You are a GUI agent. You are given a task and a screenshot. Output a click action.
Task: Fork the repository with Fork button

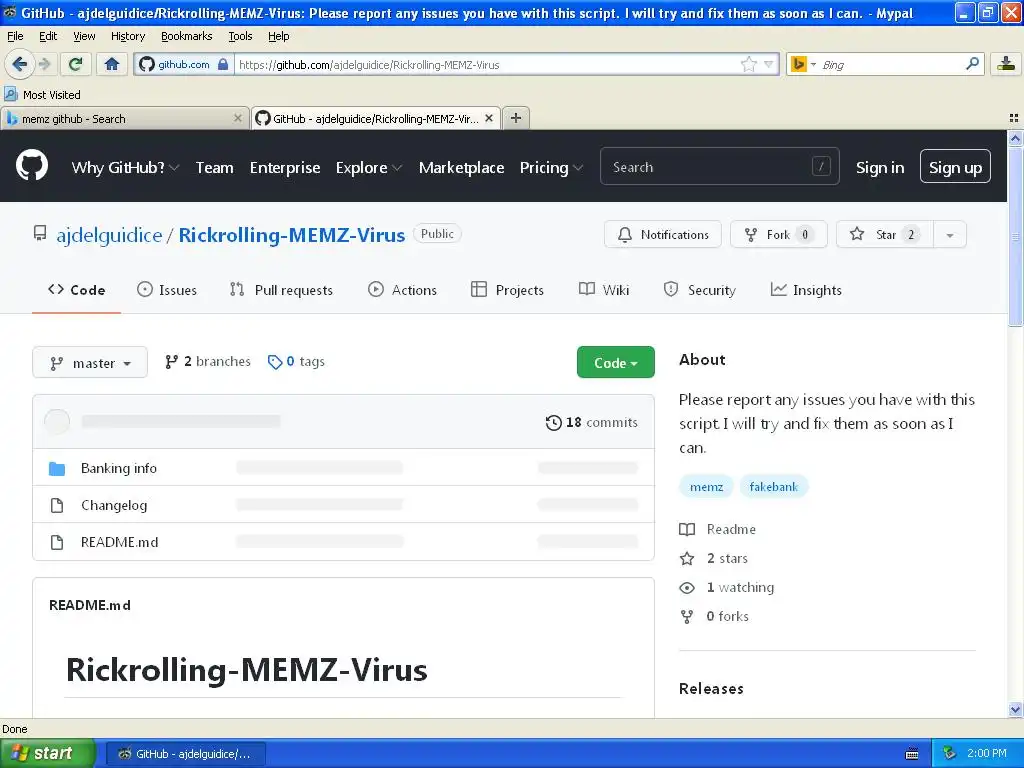coord(778,235)
